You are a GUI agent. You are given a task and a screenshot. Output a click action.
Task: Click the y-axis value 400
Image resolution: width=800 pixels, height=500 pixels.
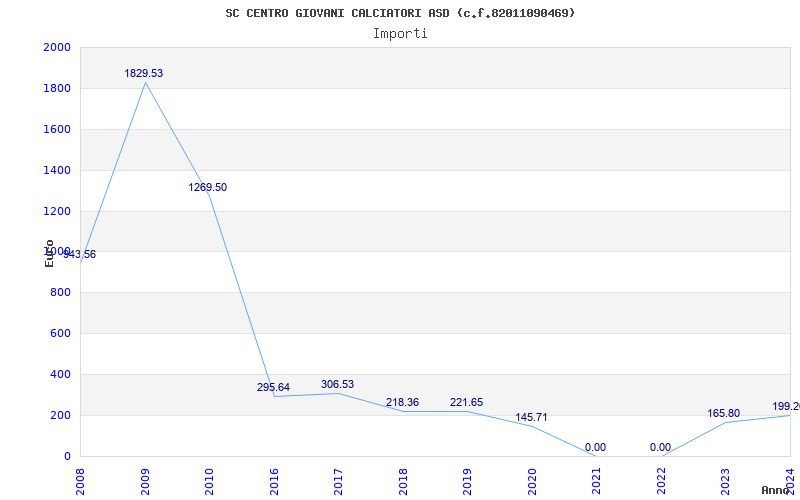pyautogui.click(x=61, y=374)
